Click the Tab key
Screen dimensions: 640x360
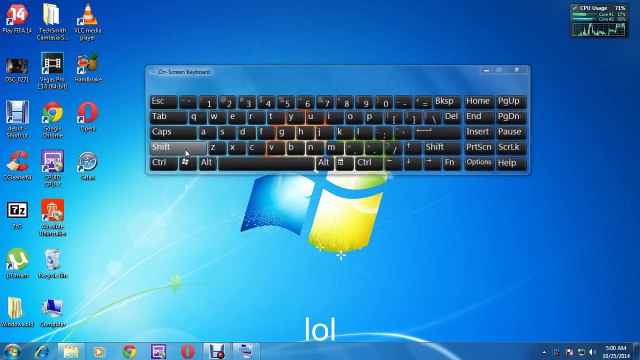pyautogui.click(x=168, y=117)
